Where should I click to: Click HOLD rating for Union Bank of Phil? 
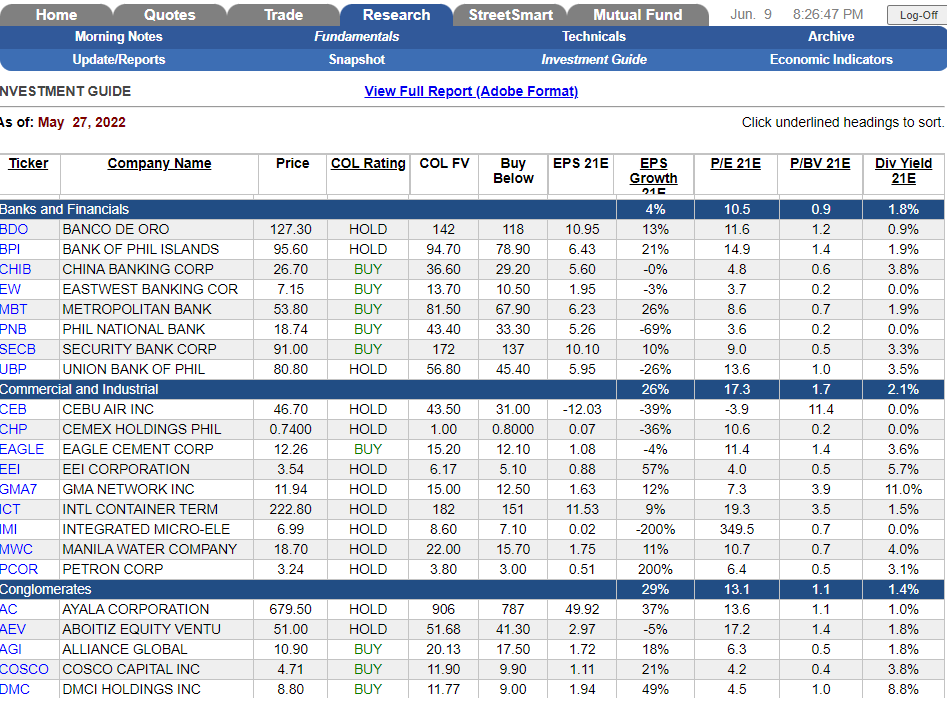tap(368, 369)
